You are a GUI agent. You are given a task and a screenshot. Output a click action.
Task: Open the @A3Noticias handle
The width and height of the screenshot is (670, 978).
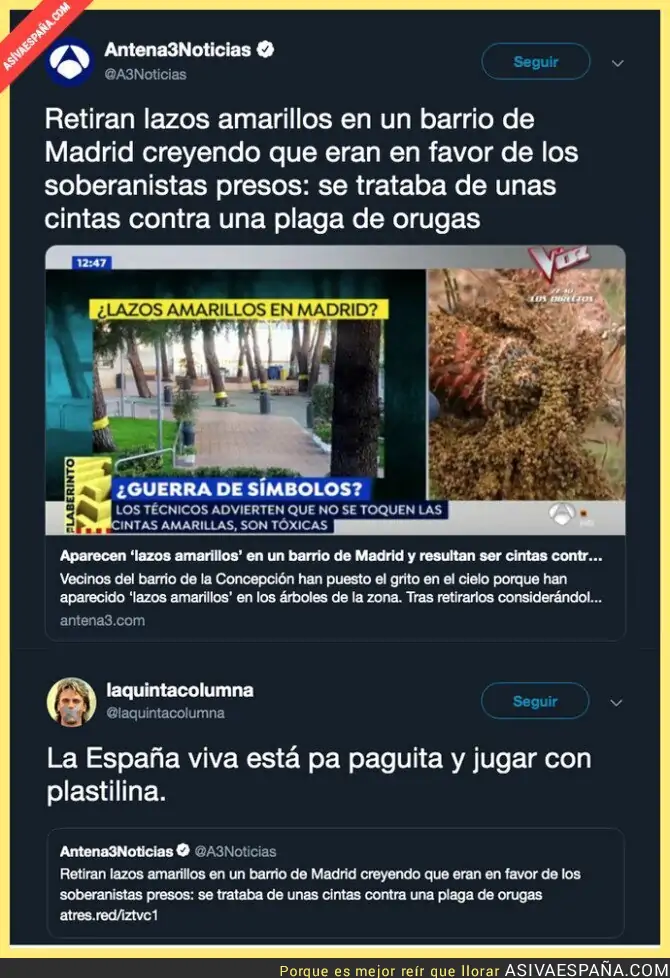click(x=145, y=74)
